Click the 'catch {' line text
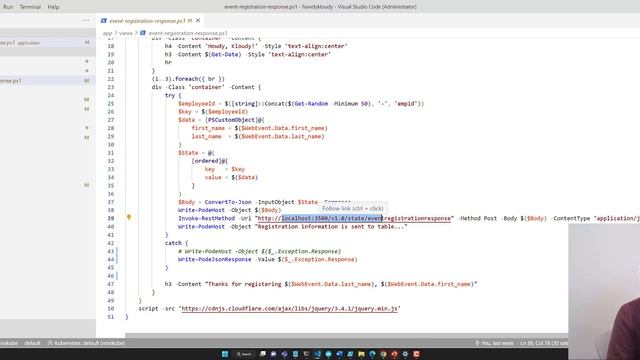Screen dimensions: 640x360 (x=176, y=243)
